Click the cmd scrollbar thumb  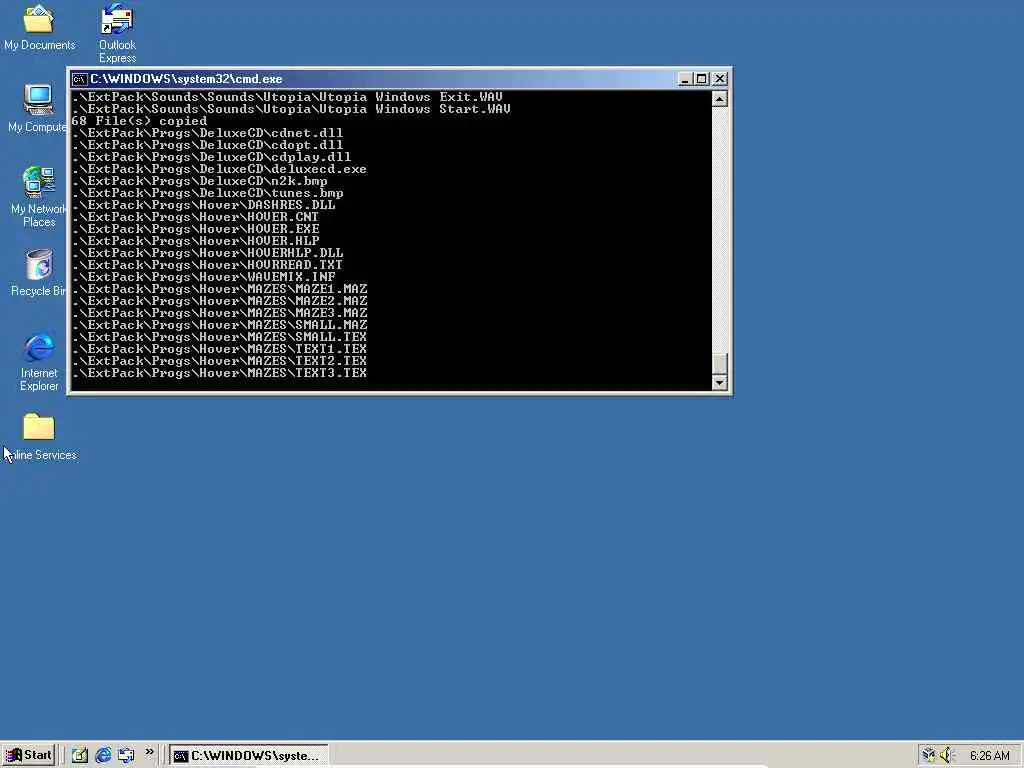point(719,364)
